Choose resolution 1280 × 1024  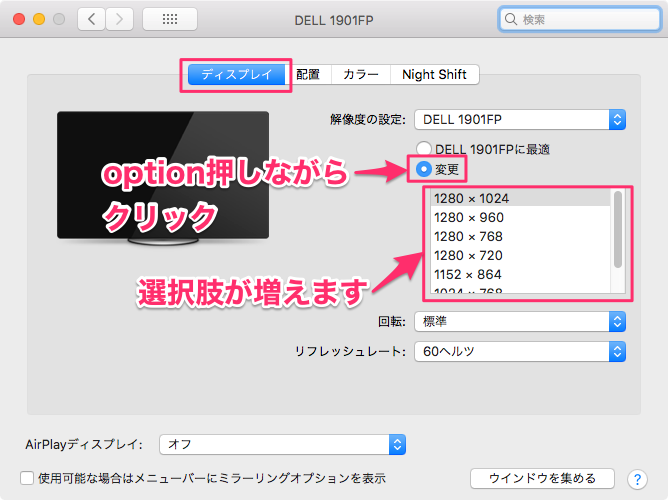[520, 198]
